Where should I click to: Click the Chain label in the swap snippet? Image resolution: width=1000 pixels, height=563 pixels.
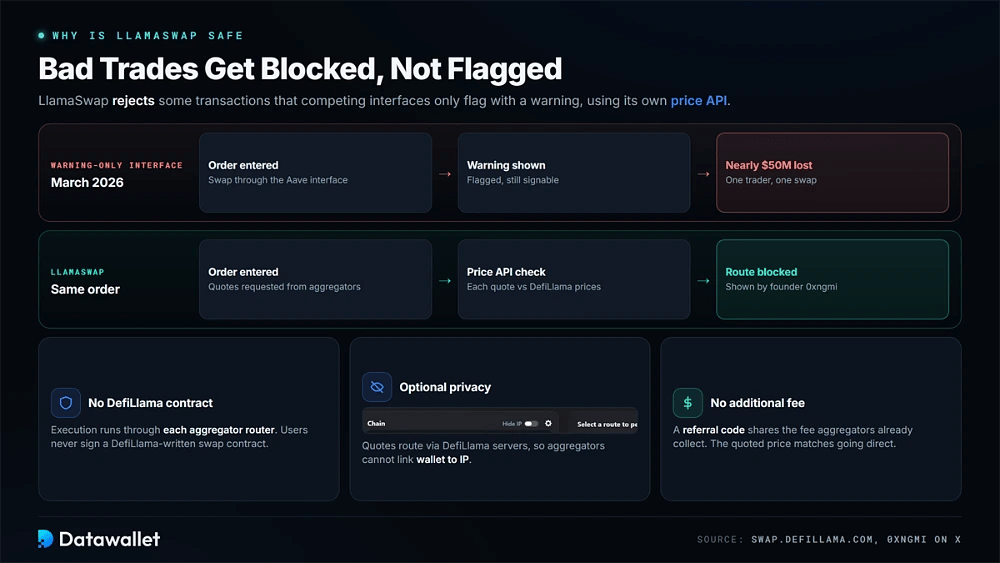click(376, 423)
